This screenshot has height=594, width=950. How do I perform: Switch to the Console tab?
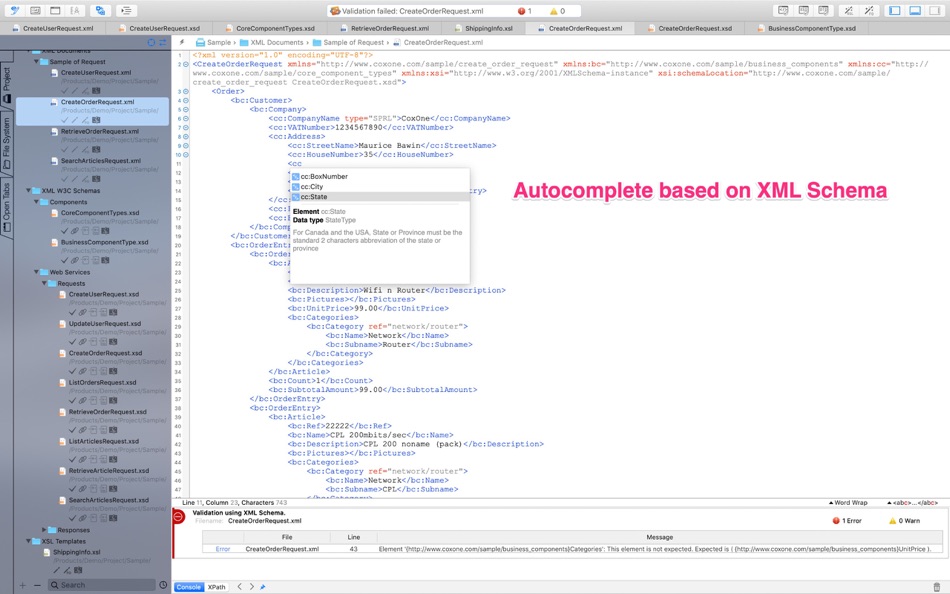(188, 587)
